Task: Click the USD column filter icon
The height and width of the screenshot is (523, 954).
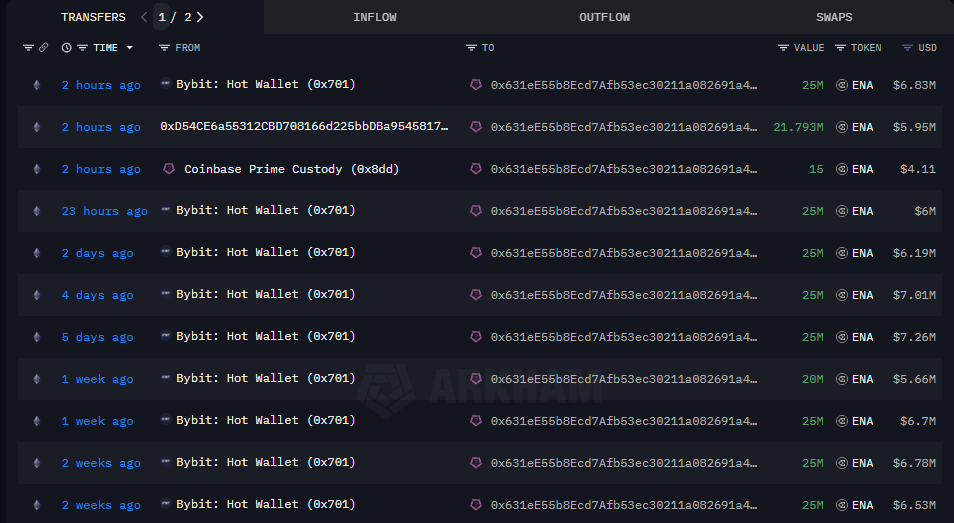Action: pyautogui.click(x=907, y=48)
